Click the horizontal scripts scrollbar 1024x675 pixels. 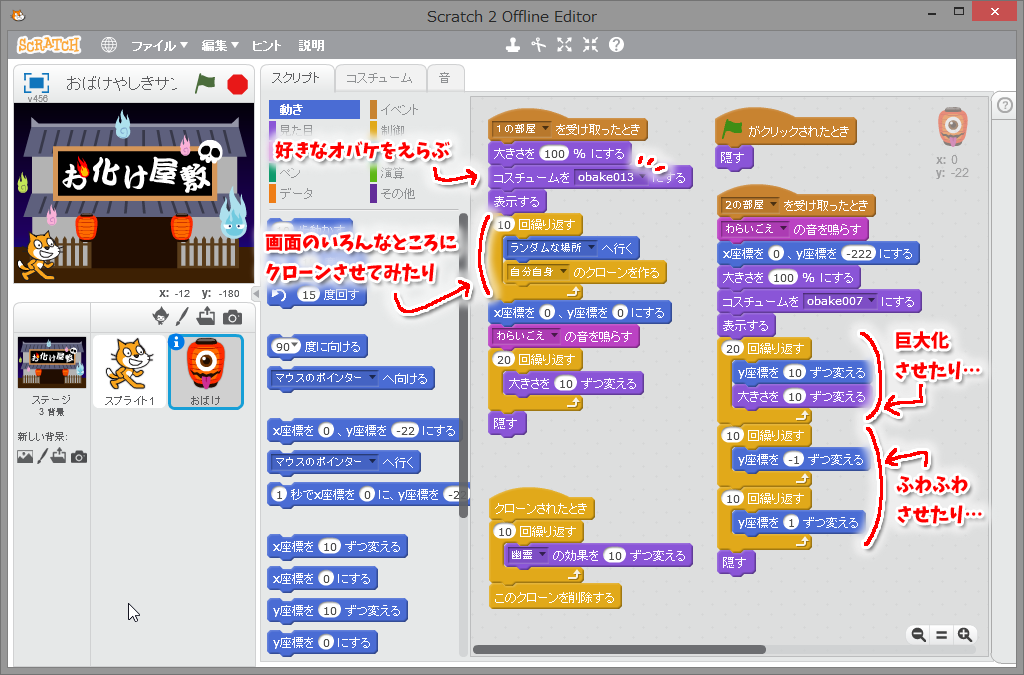pos(618,650)
